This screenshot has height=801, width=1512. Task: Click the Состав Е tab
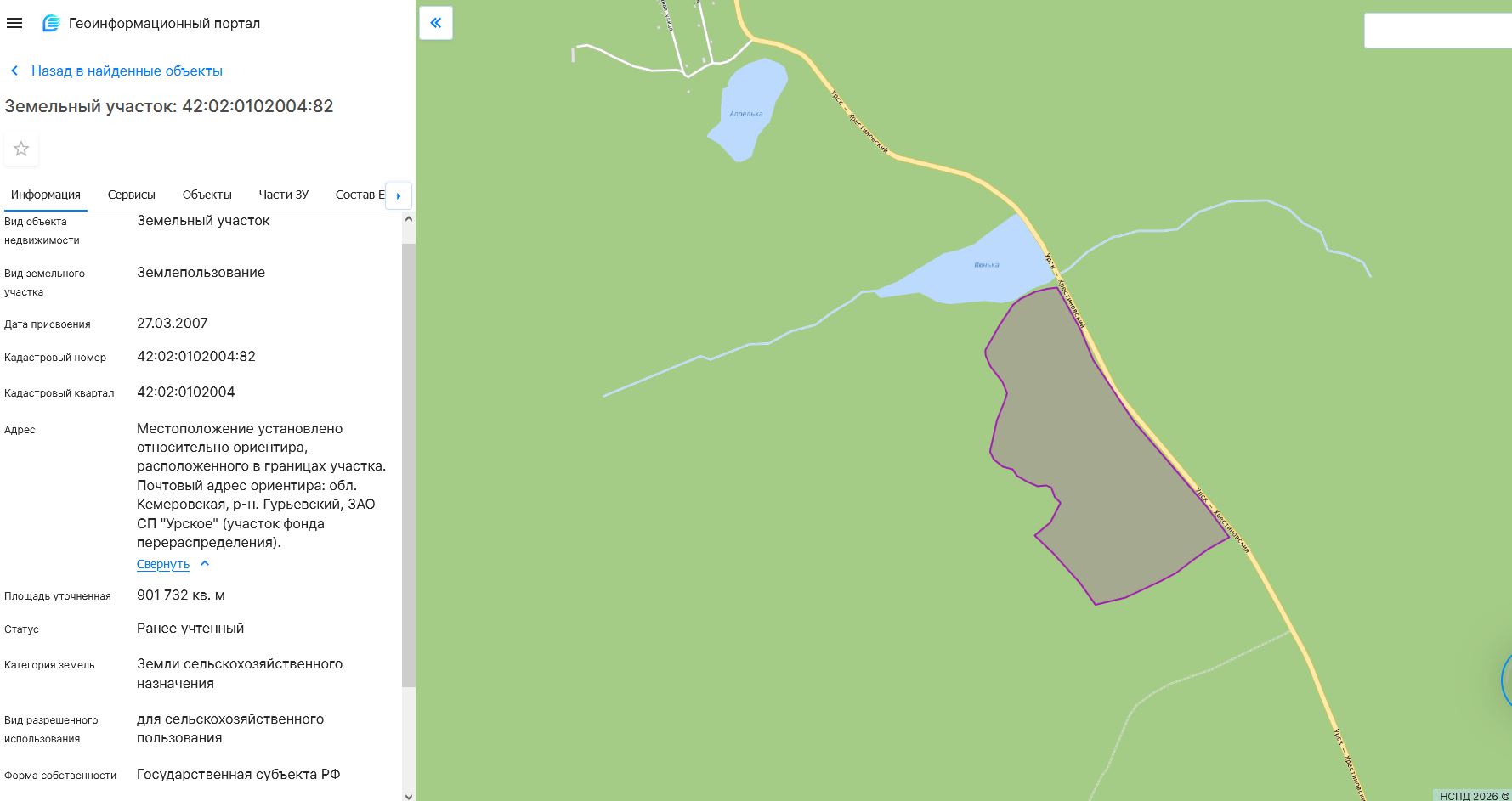360,195
